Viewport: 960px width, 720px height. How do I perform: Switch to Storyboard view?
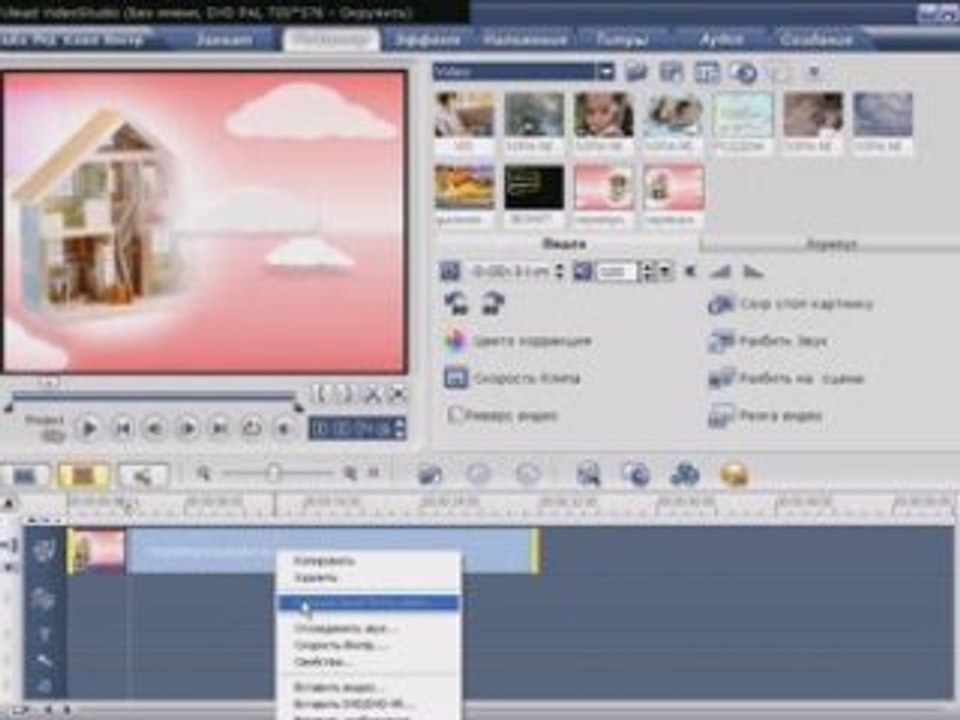[25, 476]
